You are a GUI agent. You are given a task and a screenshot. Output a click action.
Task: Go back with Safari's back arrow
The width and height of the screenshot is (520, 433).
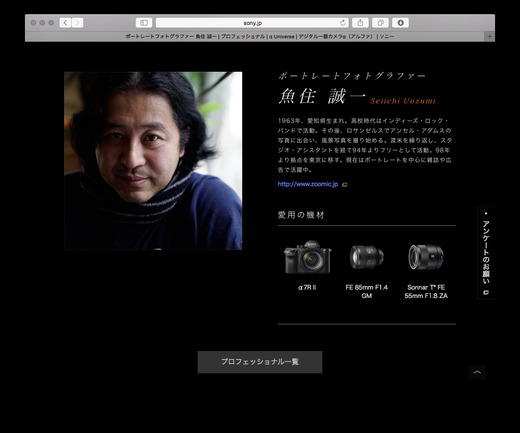click(x=65, y=23)
